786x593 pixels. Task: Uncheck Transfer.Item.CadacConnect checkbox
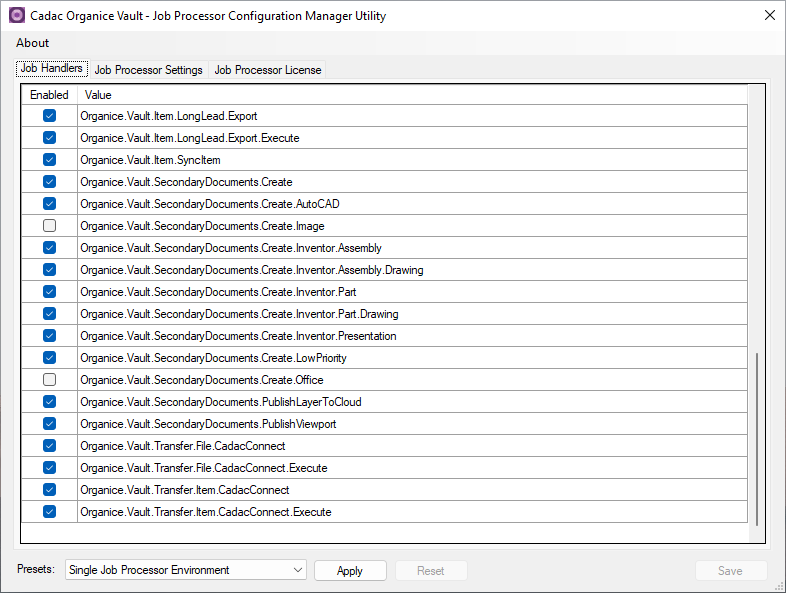(49, 491)
